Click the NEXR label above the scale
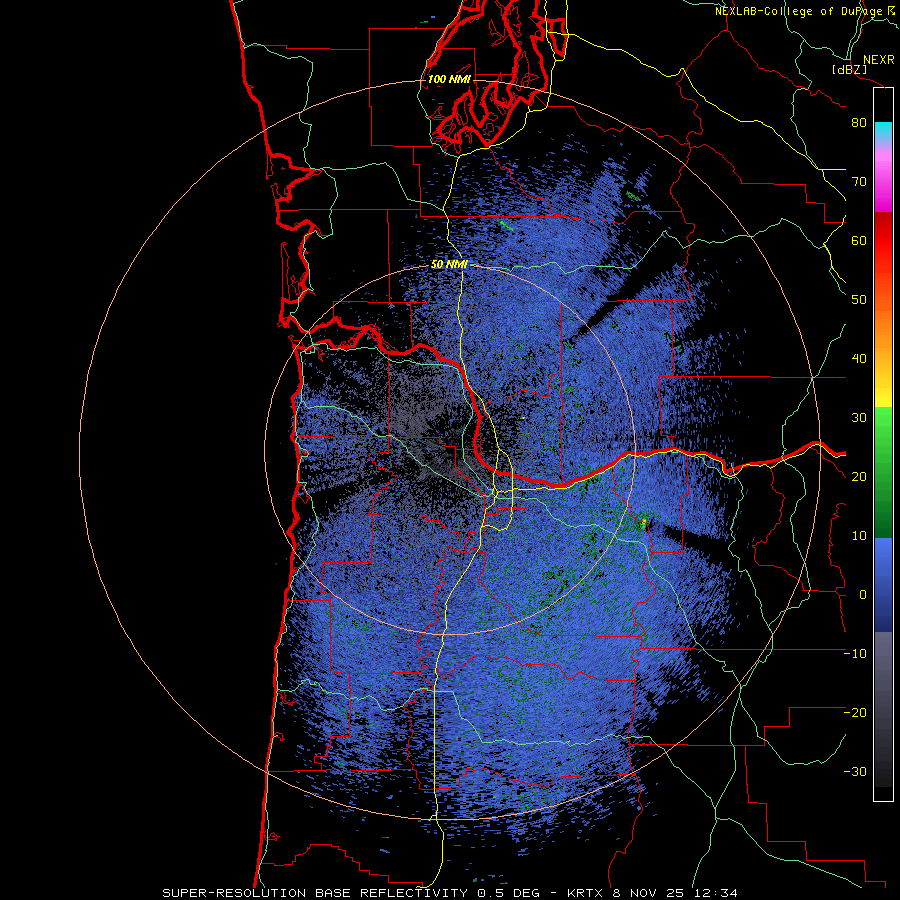Screen dimensions: 900x900 (879, 60)
